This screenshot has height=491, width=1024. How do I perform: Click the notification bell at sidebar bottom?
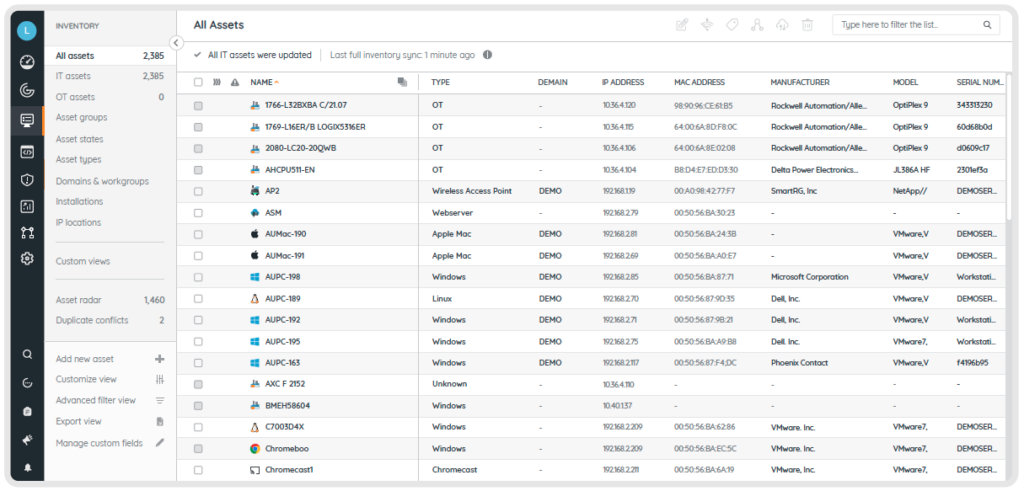pyautogui.click(x=27, y=467)
